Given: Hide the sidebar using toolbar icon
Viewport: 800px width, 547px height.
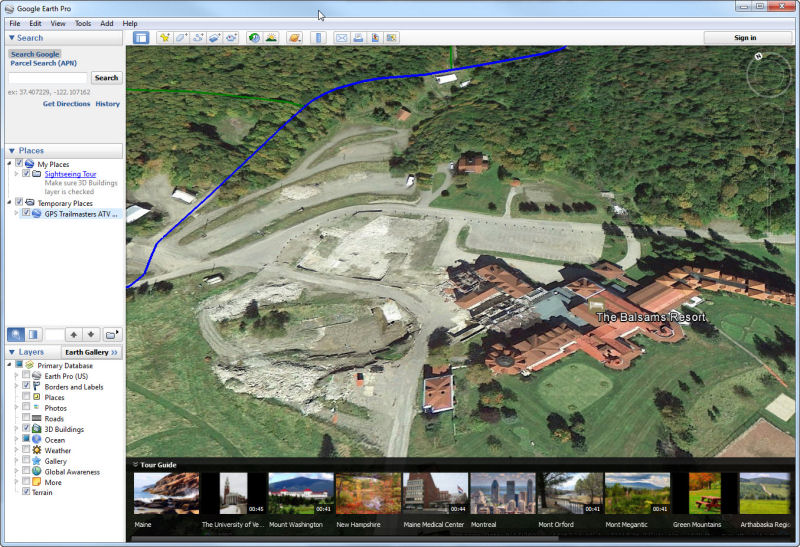Looking at the screenshot, I should pos(141,38).
